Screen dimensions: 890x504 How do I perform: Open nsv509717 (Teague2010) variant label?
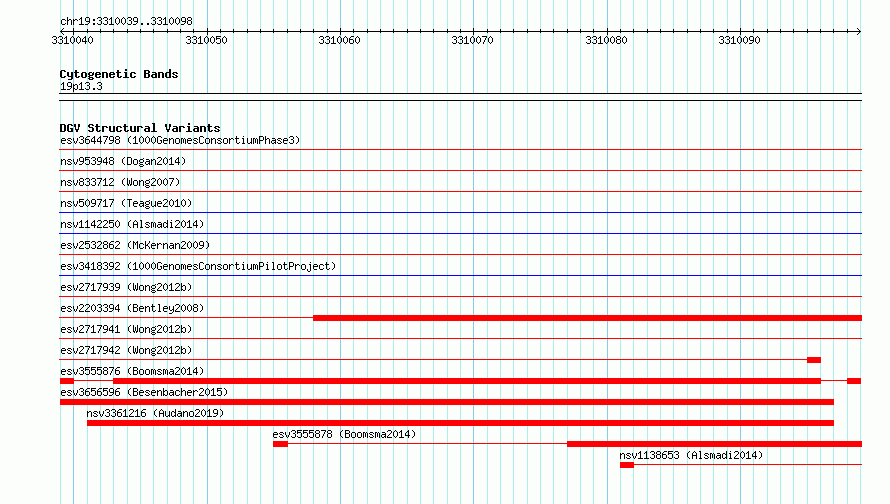[x=126, y=203]
